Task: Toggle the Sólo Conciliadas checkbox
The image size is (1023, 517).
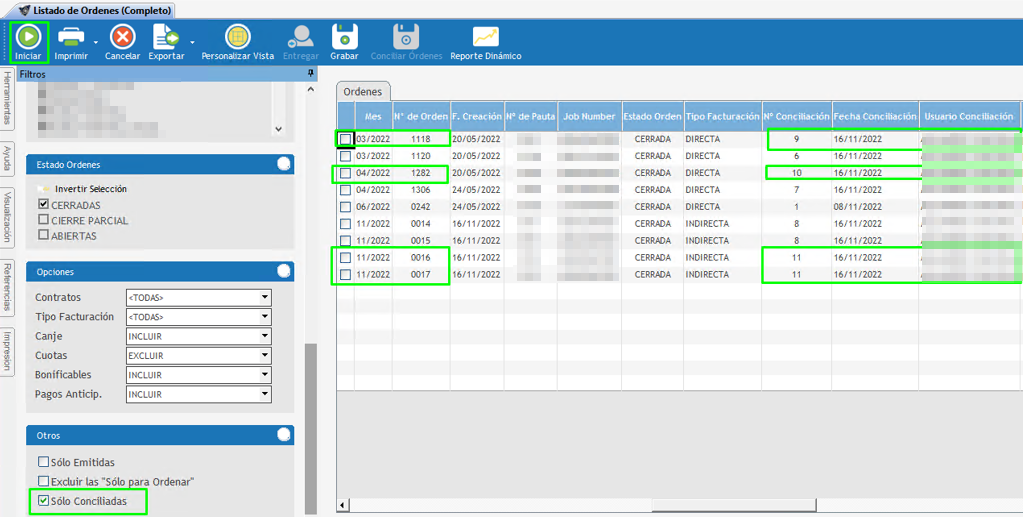Action: (44, 501)
